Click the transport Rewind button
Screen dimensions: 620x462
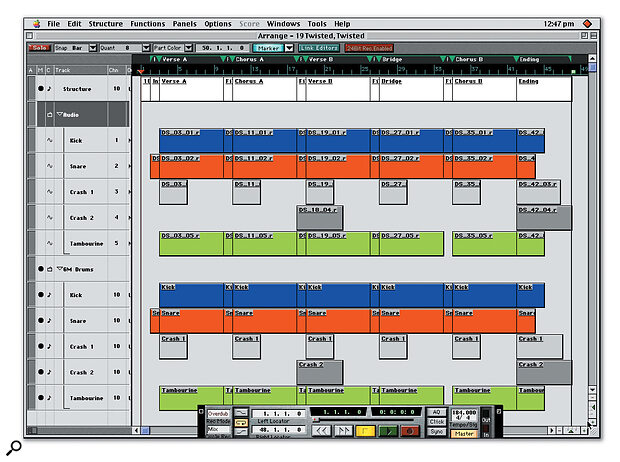321,431
